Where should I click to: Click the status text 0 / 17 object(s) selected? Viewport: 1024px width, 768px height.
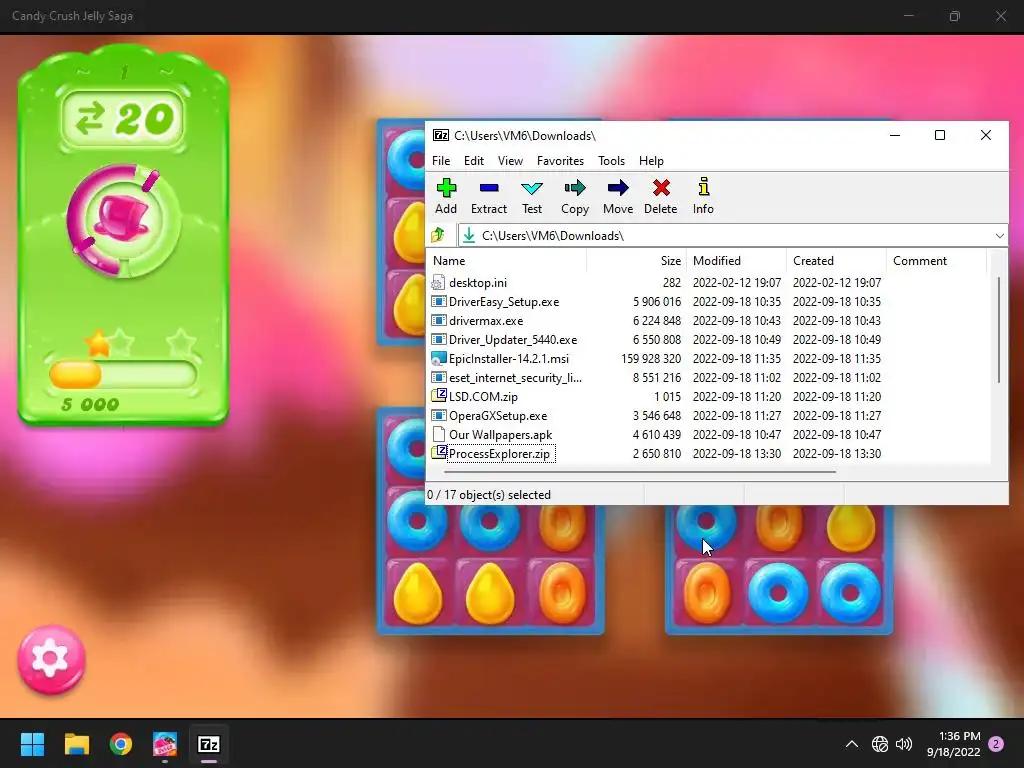488,494
